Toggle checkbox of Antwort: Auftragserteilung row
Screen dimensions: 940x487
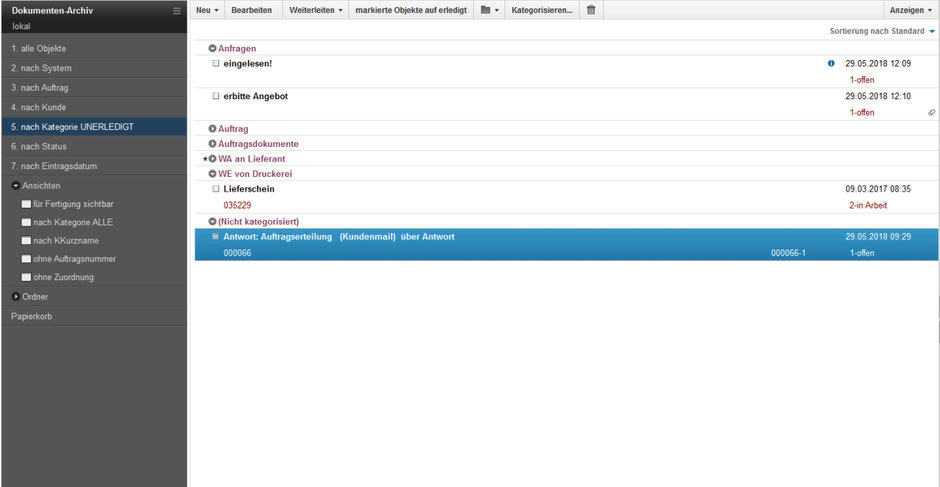click(216, 237)
